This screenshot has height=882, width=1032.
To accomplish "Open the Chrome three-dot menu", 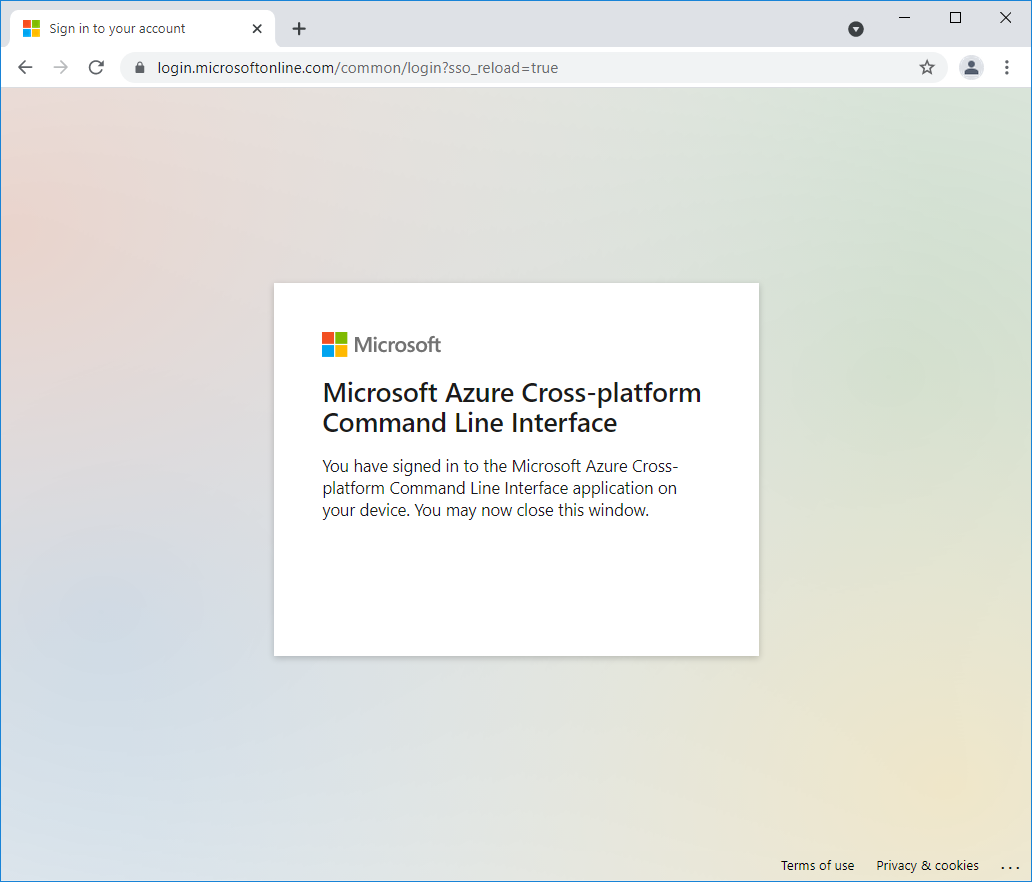I will [x=1006, y=67].
